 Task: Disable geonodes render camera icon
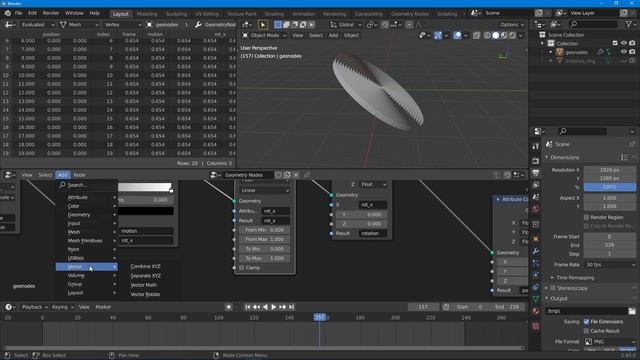pos(632,52)
